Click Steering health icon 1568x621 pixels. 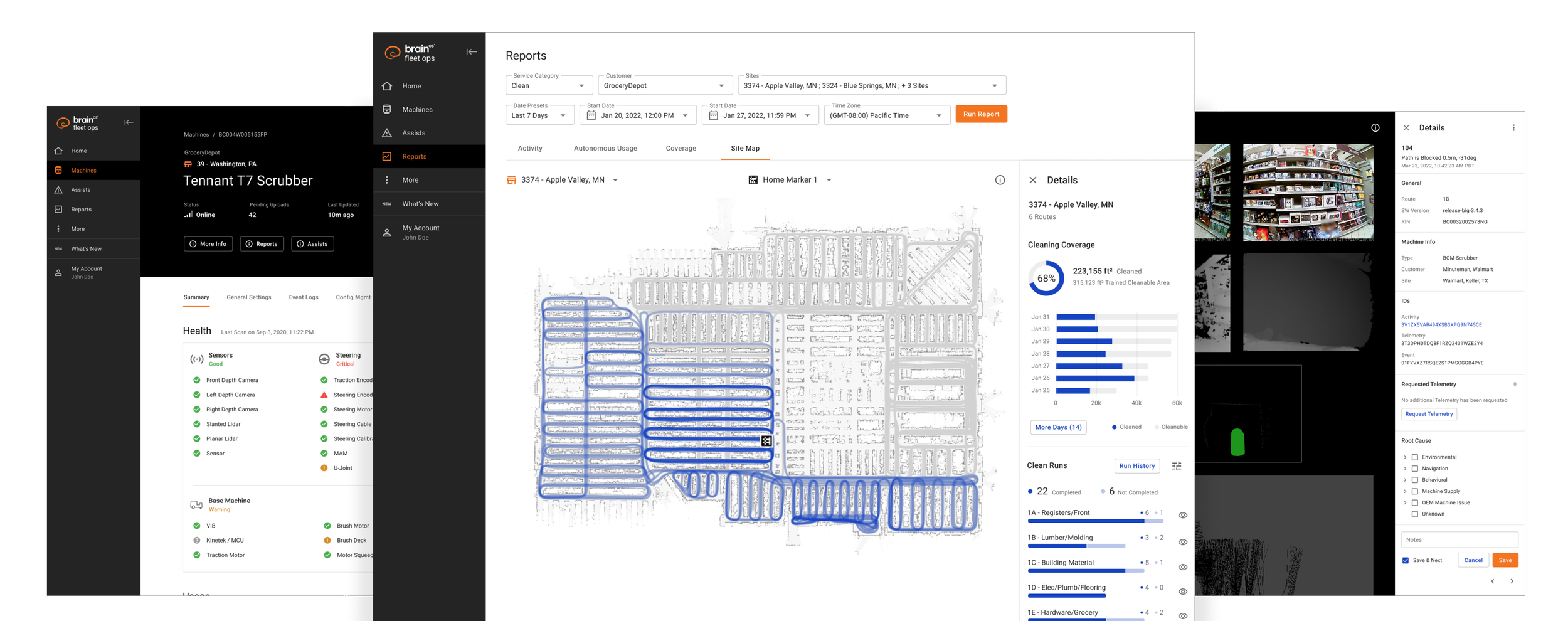pyautogui.click(x=324, y=359)
